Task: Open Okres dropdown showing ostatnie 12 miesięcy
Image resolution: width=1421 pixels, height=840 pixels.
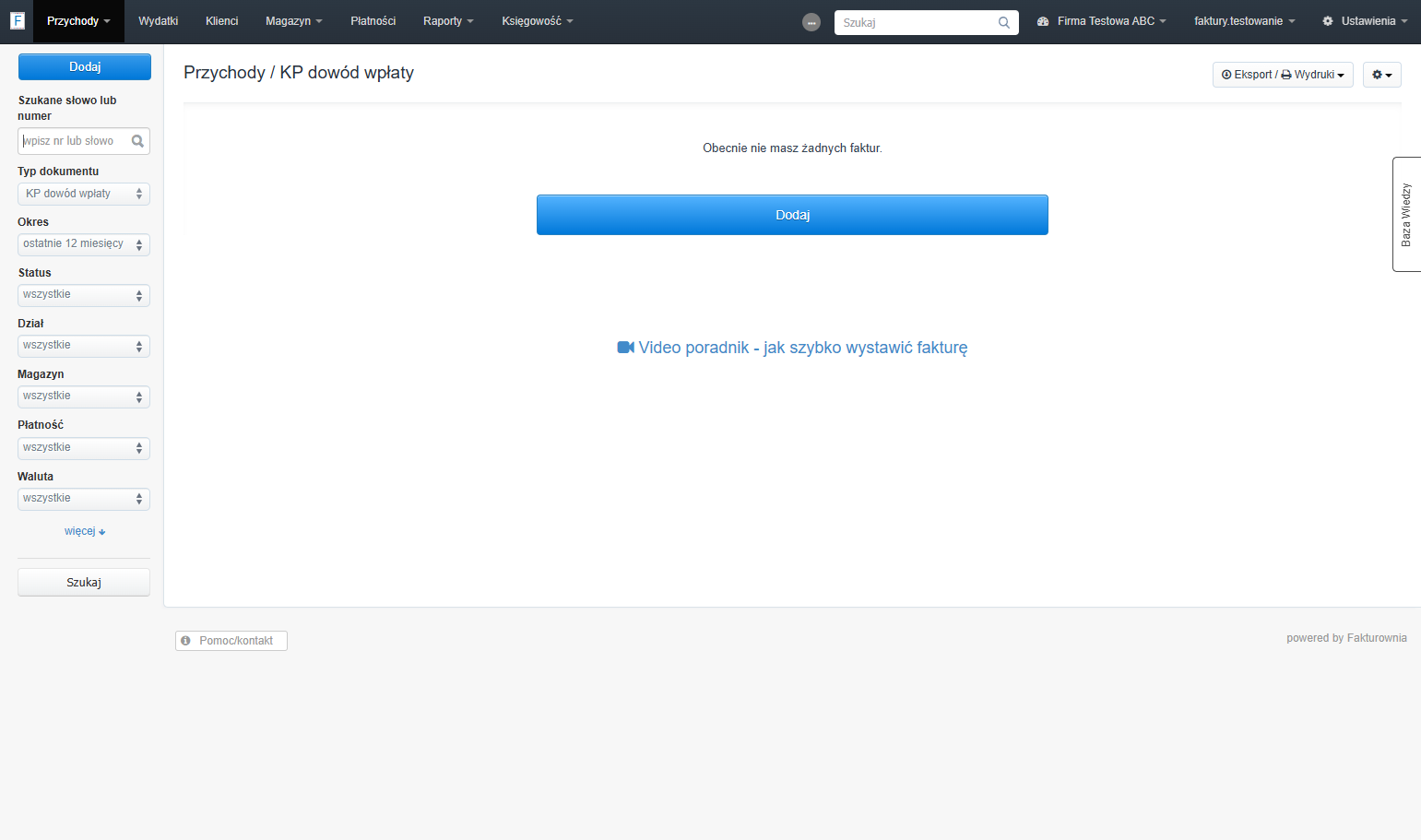Action: tap(84, 244)
